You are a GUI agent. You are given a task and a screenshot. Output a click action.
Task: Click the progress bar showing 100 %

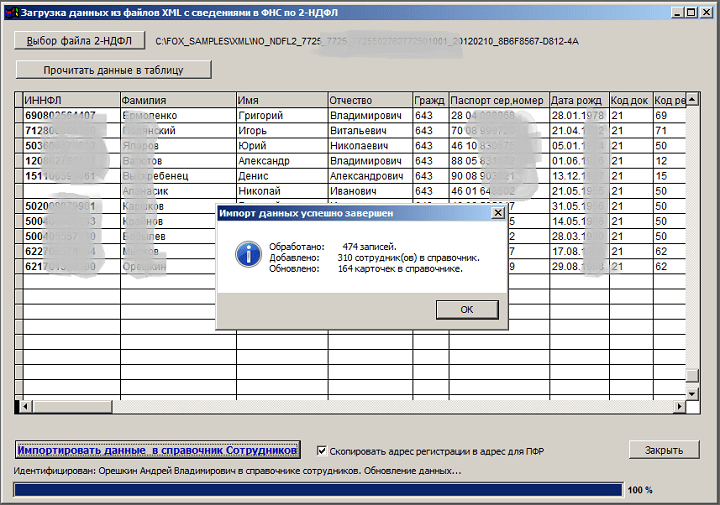point(318,490)
